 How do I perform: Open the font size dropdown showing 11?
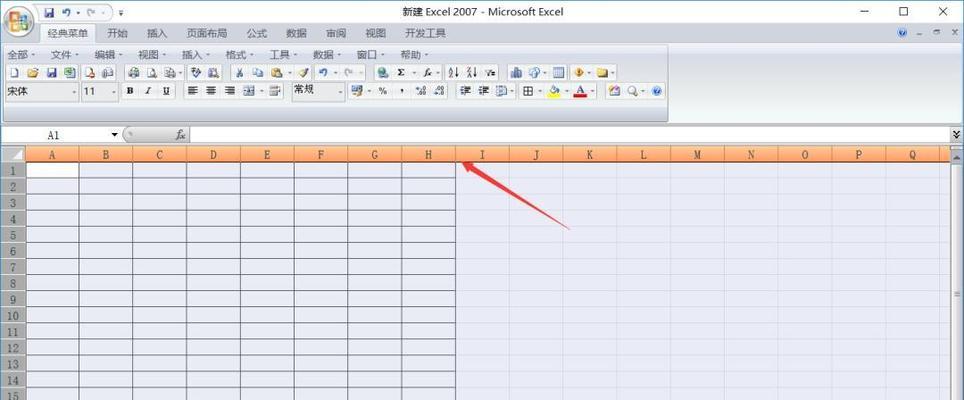tap(114, 92)
